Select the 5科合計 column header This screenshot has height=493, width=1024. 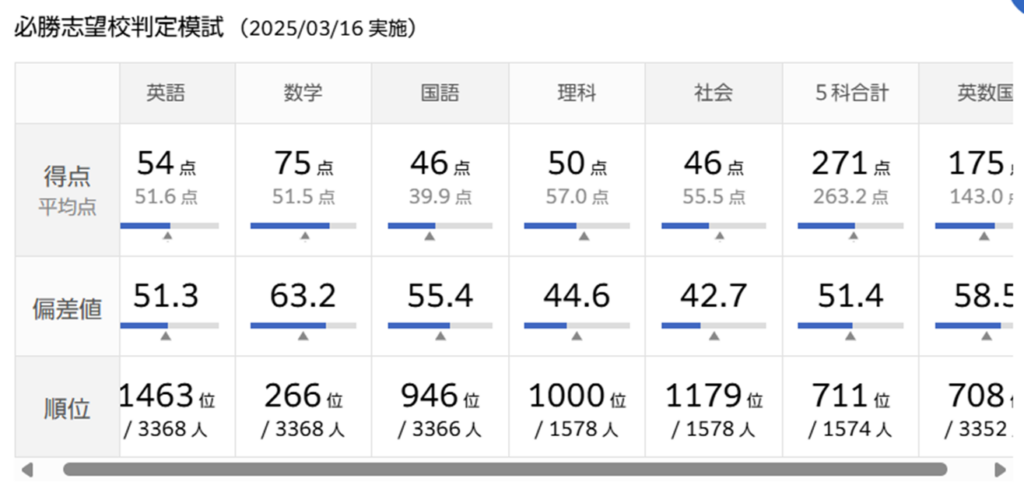tap(851, 93)
